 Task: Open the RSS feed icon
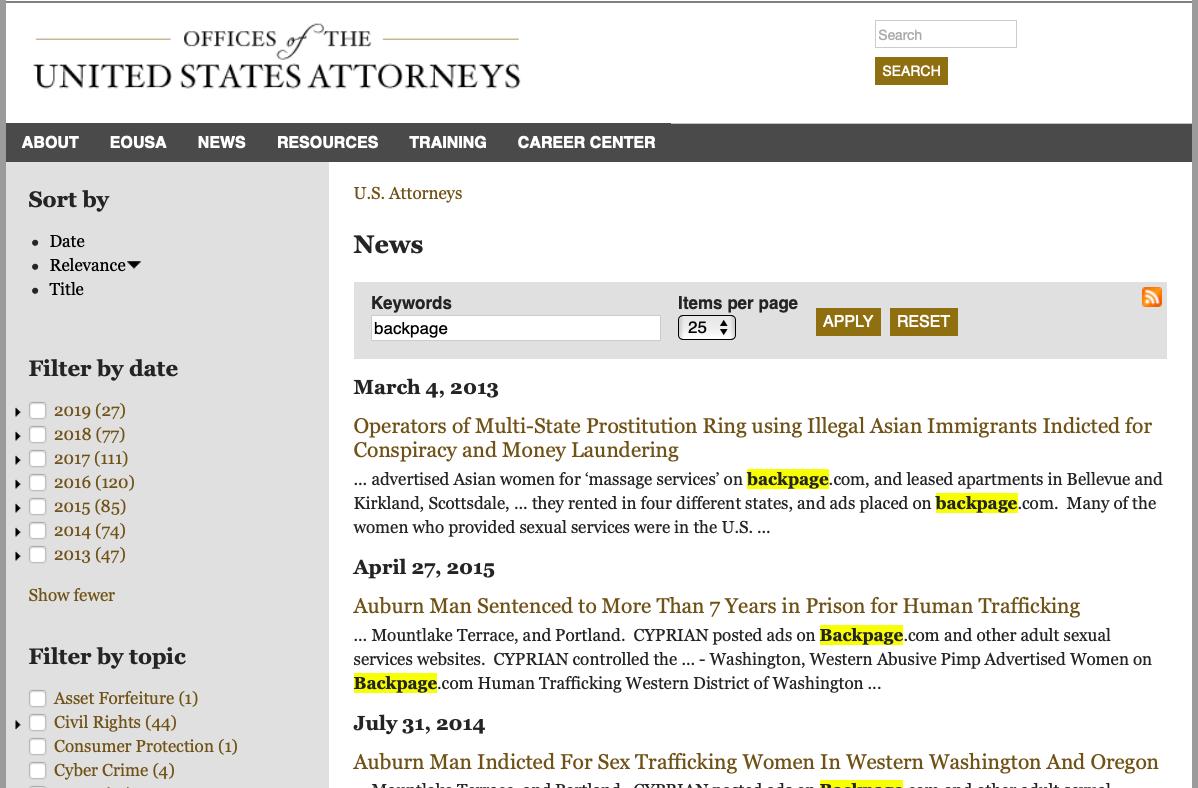(x=1151, y=297)
